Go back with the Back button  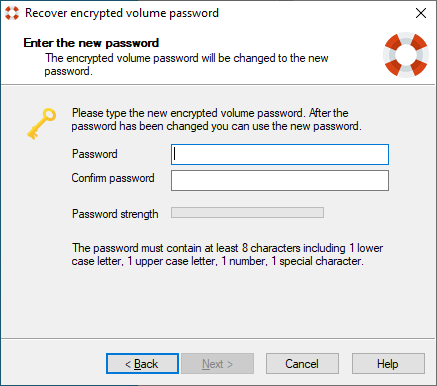click(142, 364)
